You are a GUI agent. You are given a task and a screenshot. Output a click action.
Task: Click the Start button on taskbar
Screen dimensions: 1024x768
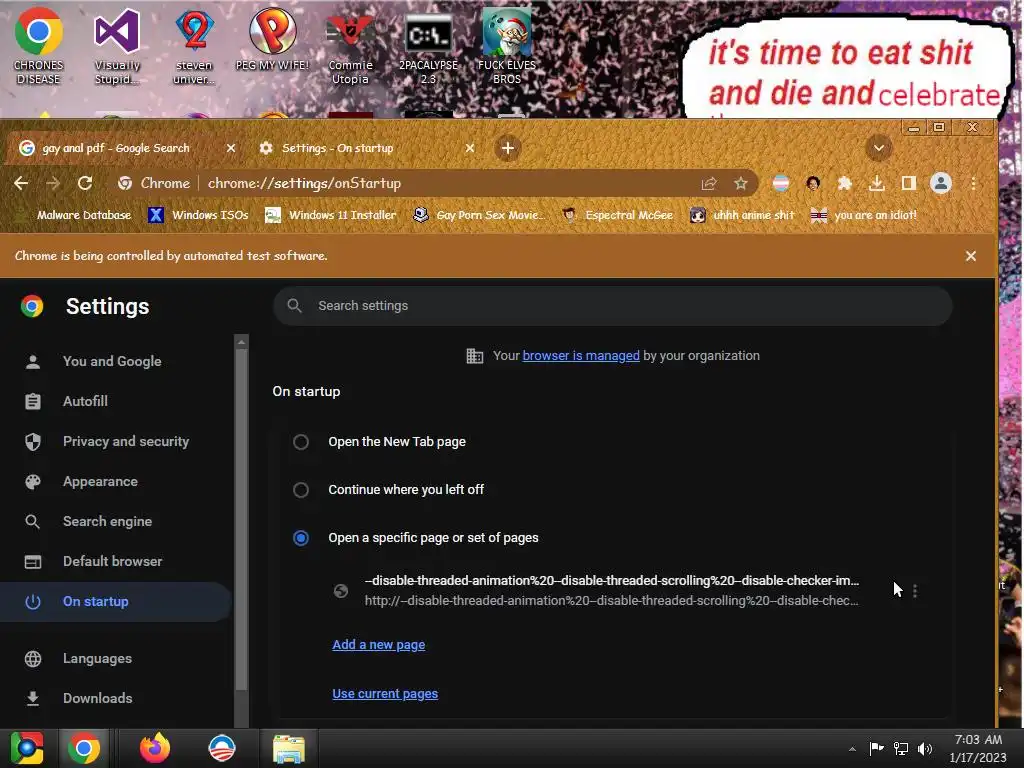27,748
